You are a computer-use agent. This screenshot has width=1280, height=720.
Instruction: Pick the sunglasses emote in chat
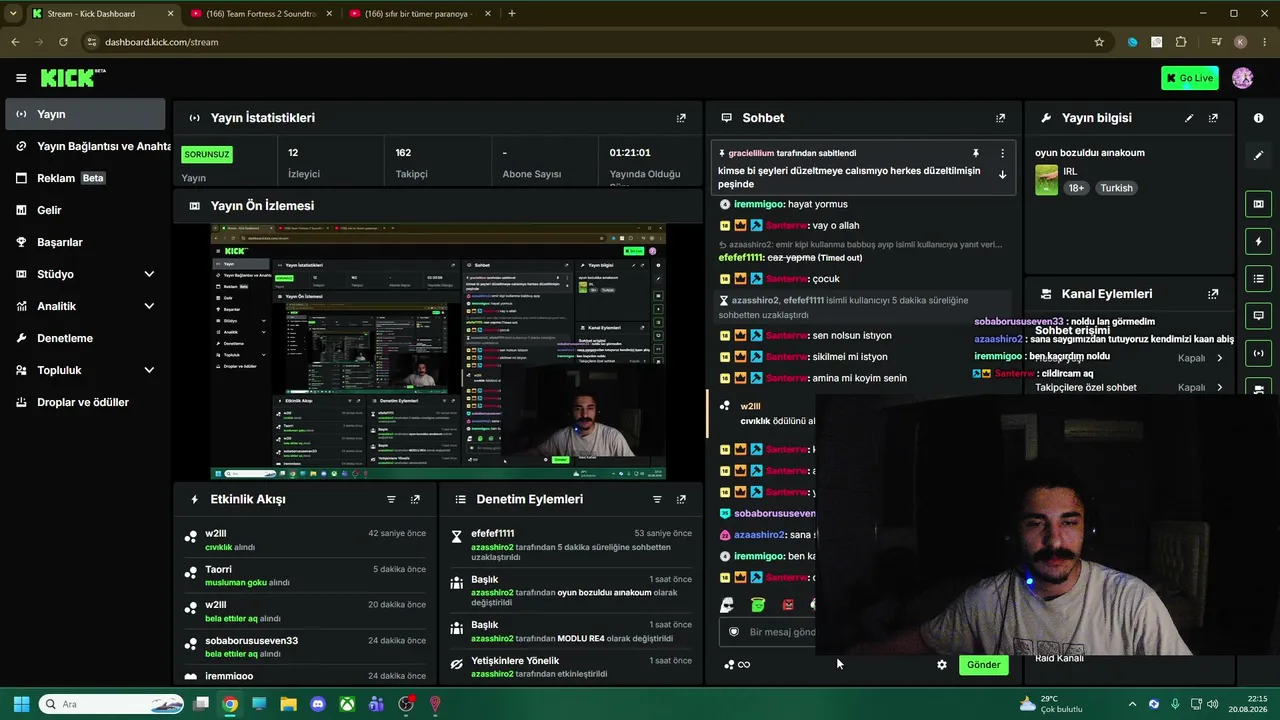coord(727,605)
